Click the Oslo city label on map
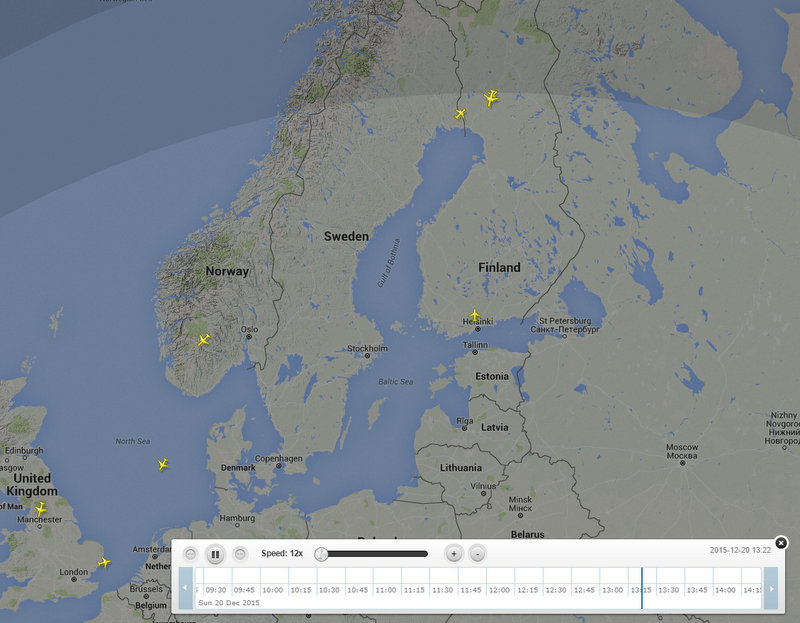Image resolution: width=800 pixels, height=623 pixels. pyautogui.click(x=249, y=330)
